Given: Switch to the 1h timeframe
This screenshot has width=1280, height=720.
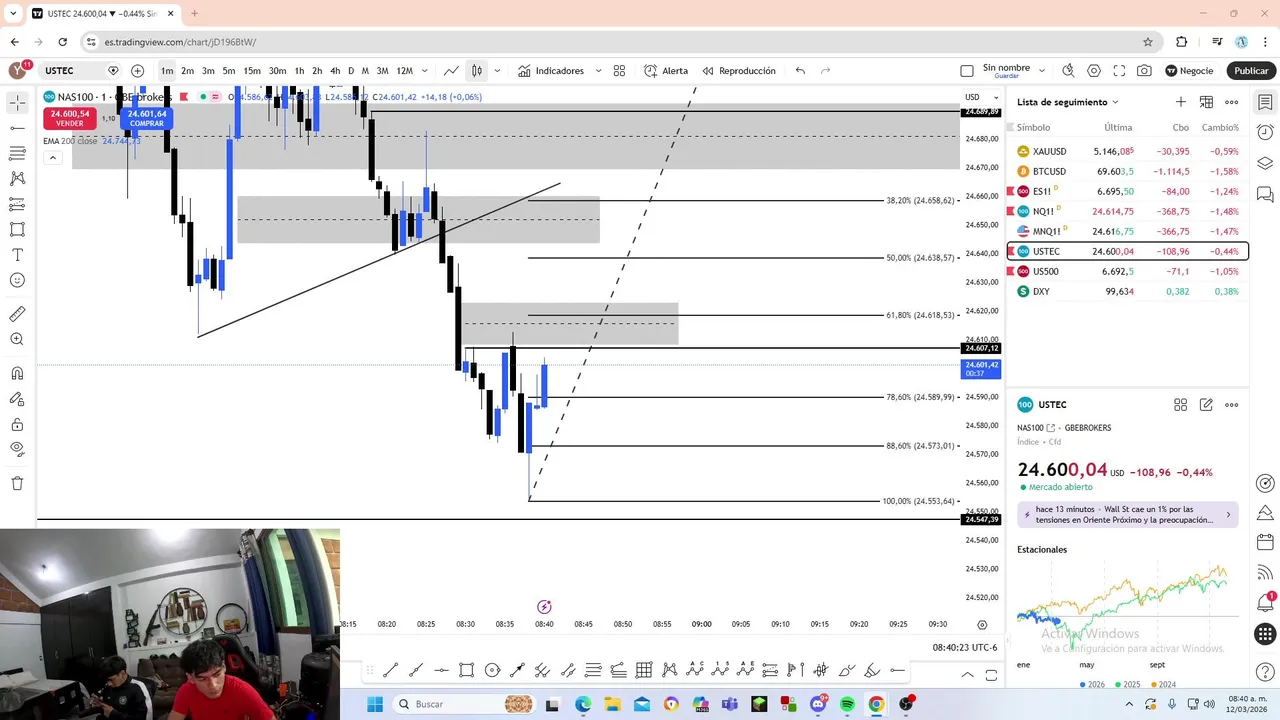Looking at the screenshot, I should click(x=299, y=71).
